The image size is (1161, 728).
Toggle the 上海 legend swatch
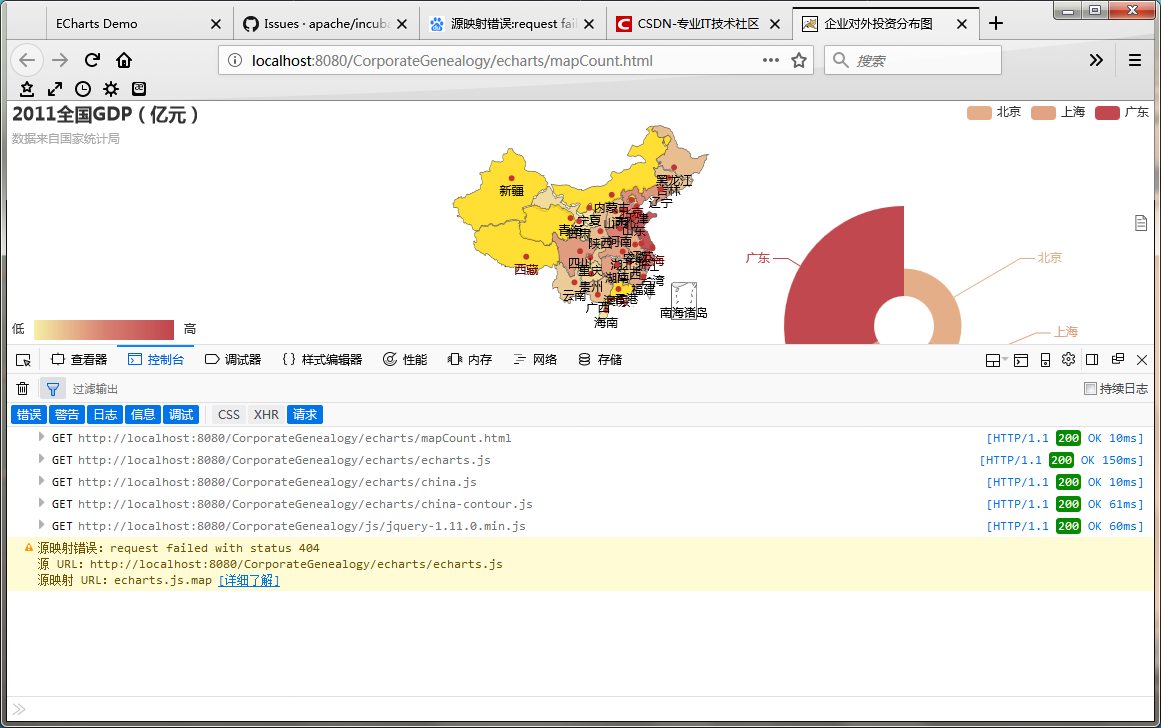(1043, 113)
